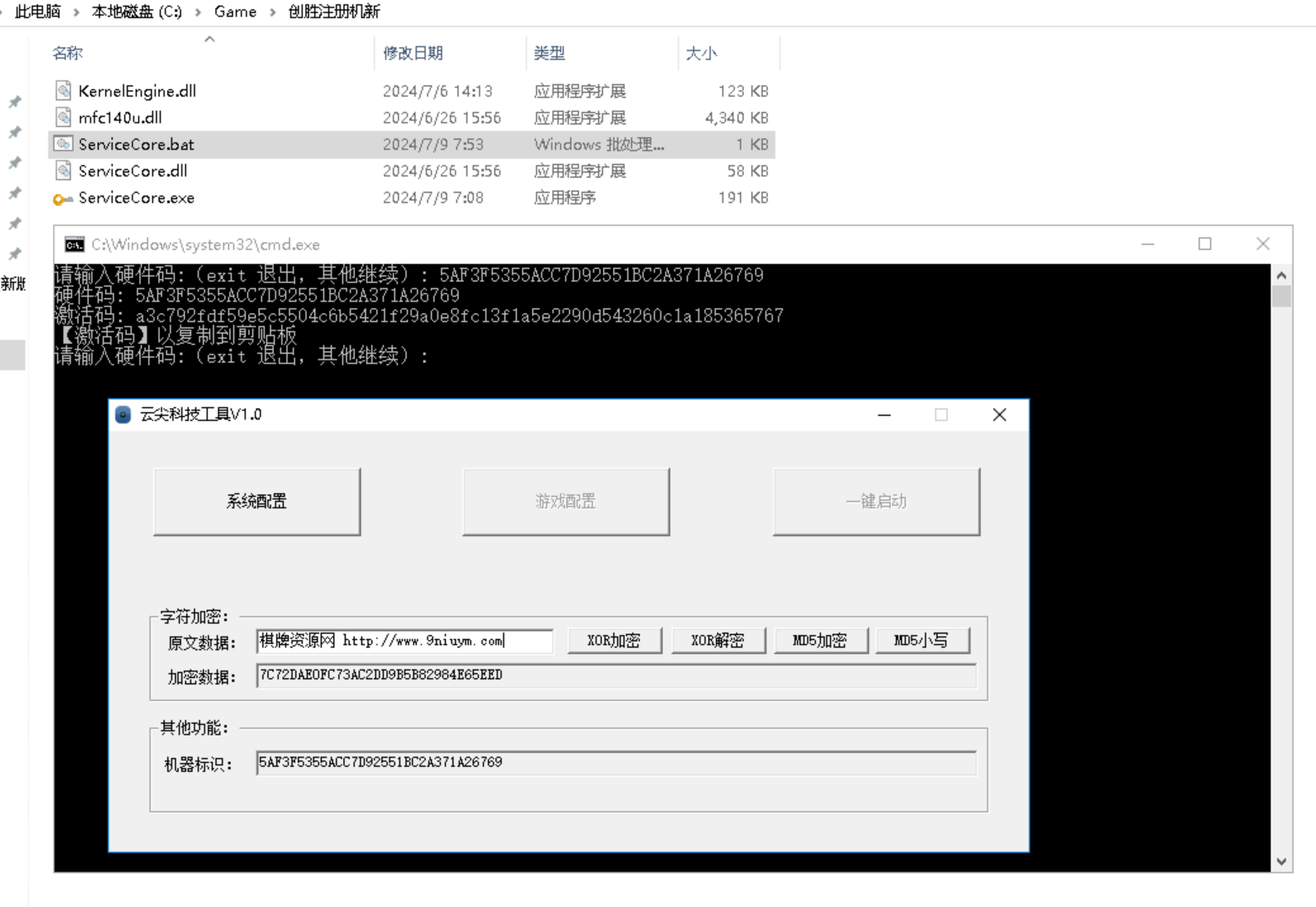This screenshot has height=907, width=1316.
Task: Select the KernelEngine.dll file name
Action: [x=138, y=91]
